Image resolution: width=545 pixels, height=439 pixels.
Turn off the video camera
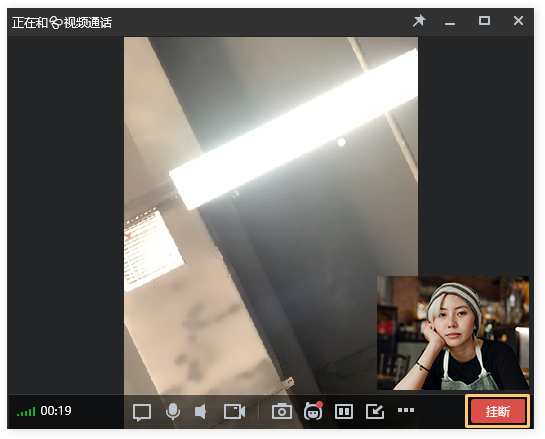point(234,412)
